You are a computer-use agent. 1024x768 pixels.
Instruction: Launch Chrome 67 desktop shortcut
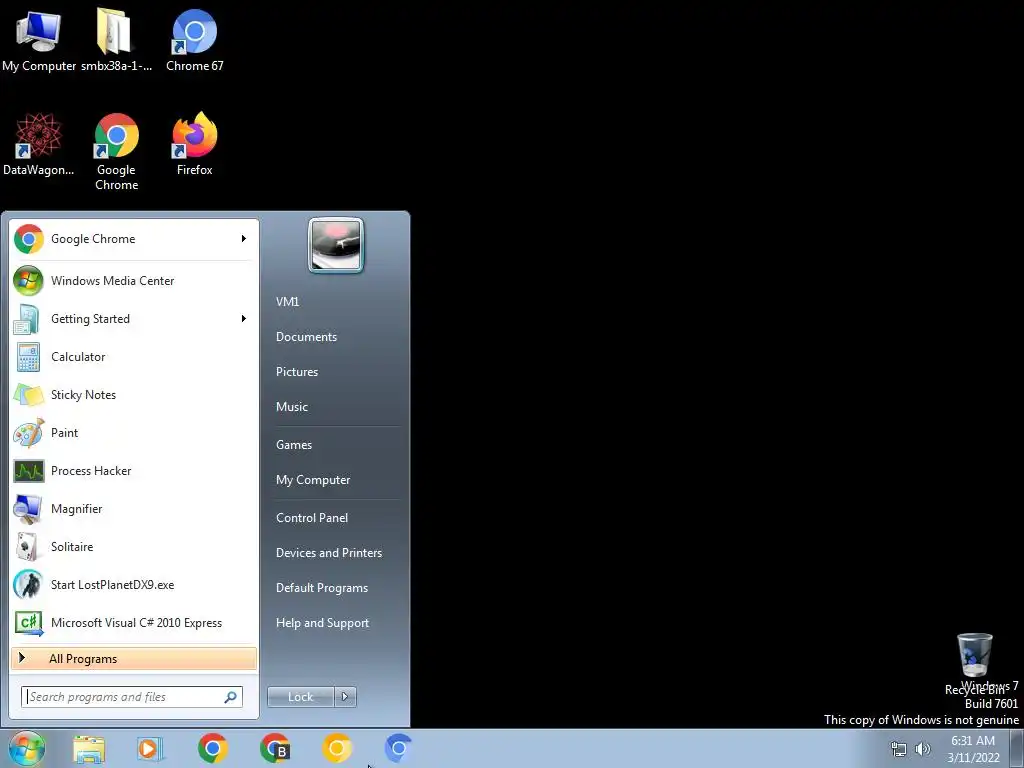click(x=195, y=40)
